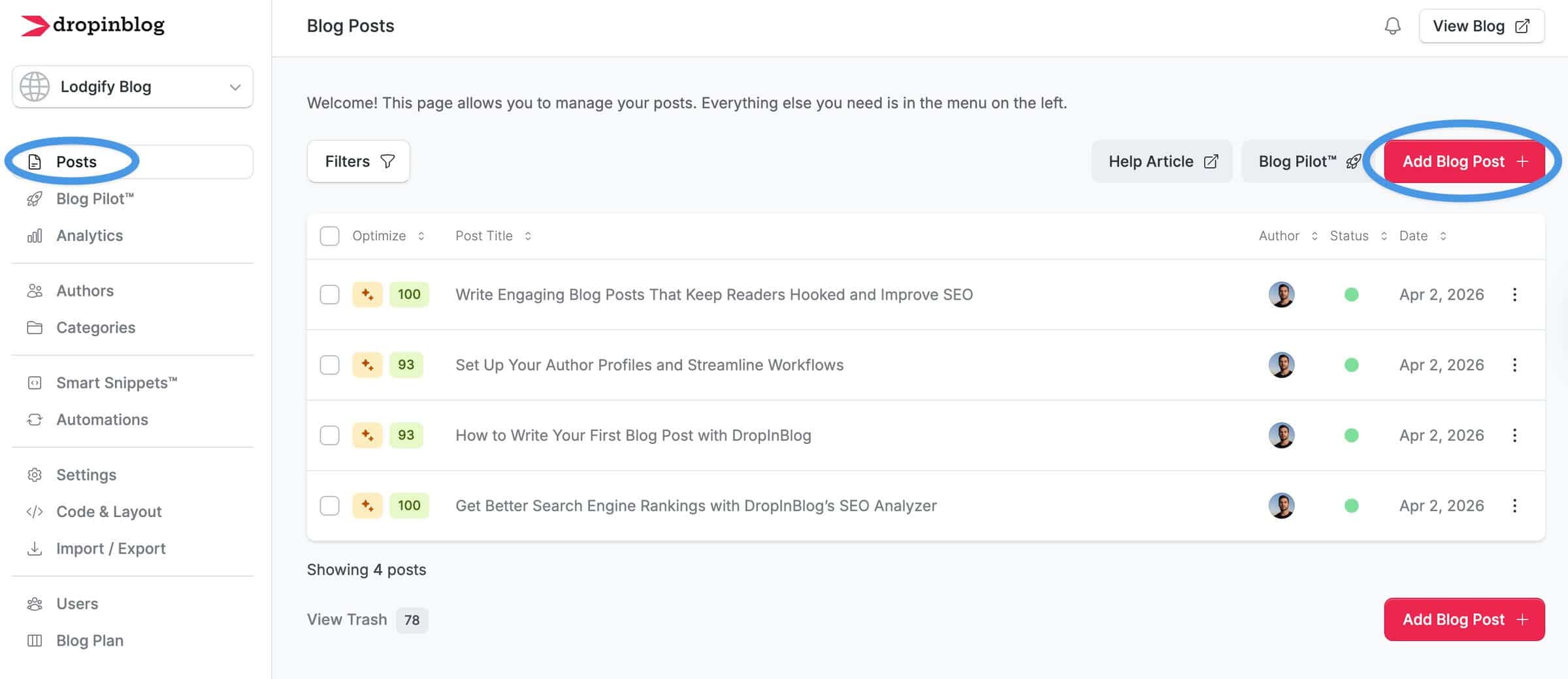This screenshot has height=679, width=1568.
Task: Select the checkbox for 'Get Better Search Engine Rankings'
Action: 329,506
